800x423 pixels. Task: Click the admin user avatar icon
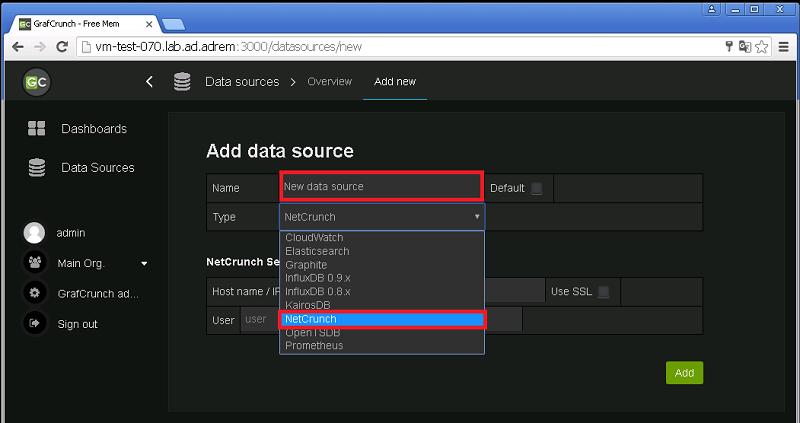click(x=34, y=233)
